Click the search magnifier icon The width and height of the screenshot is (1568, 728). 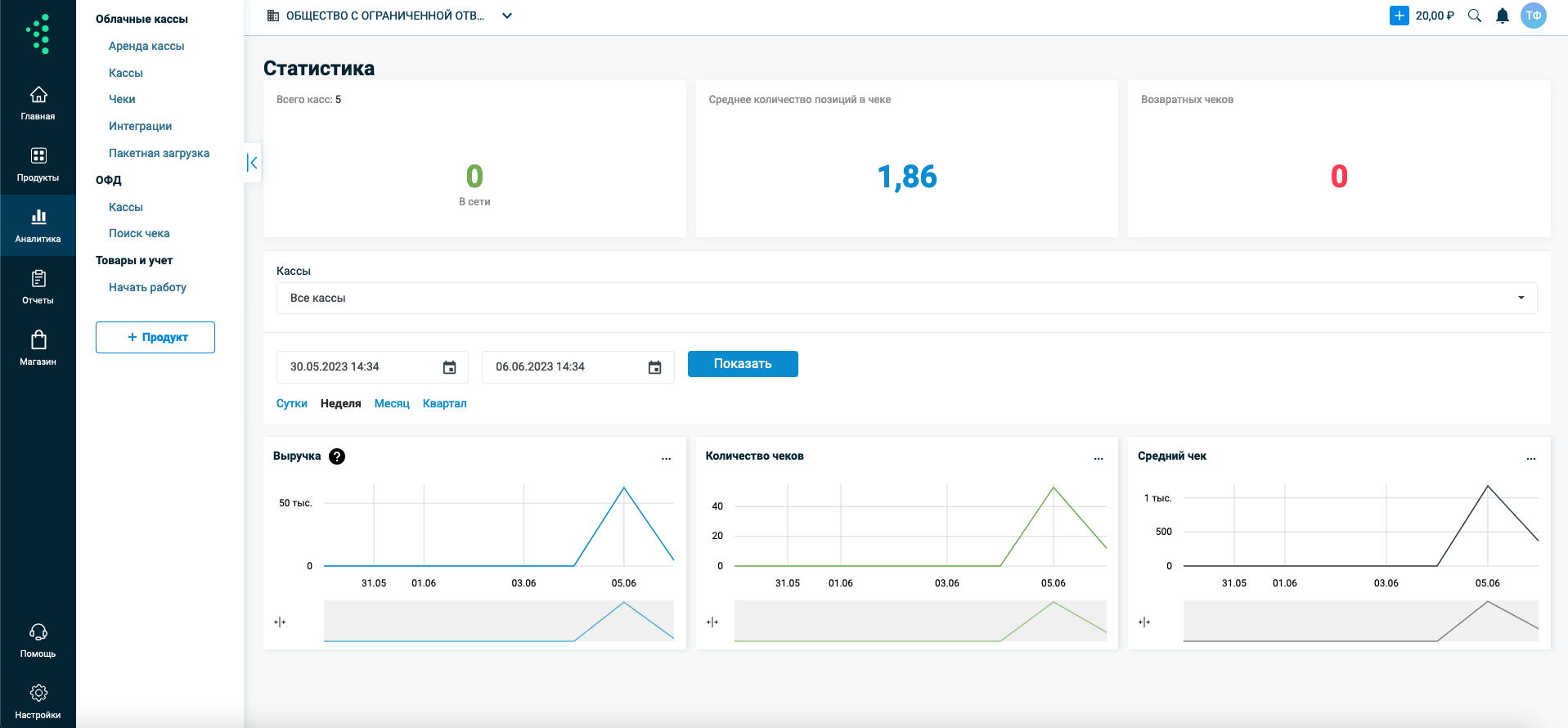[x=1475, y=16]
